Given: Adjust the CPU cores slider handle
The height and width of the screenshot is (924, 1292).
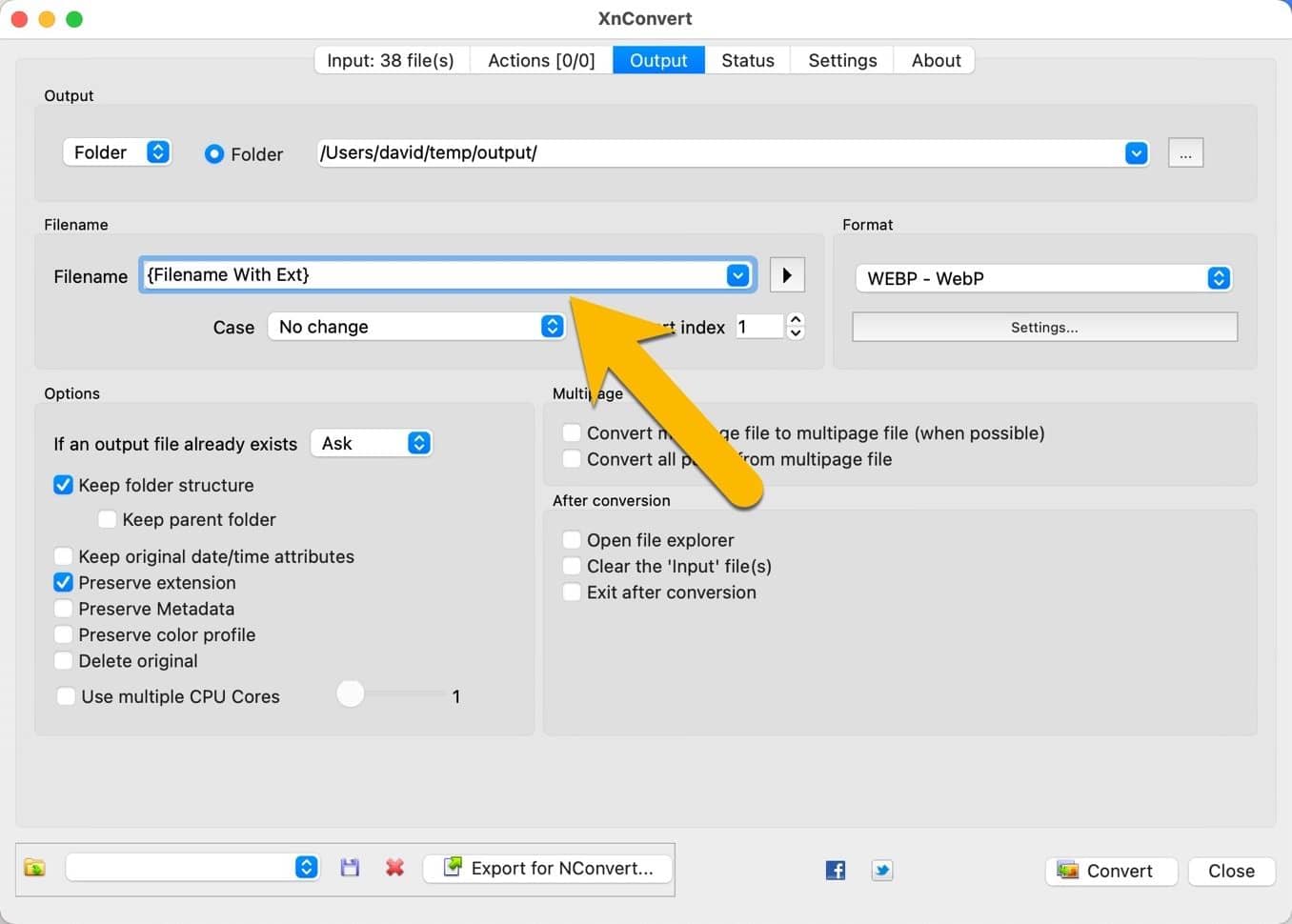Looking at the screenshot, I should [351, 693].
